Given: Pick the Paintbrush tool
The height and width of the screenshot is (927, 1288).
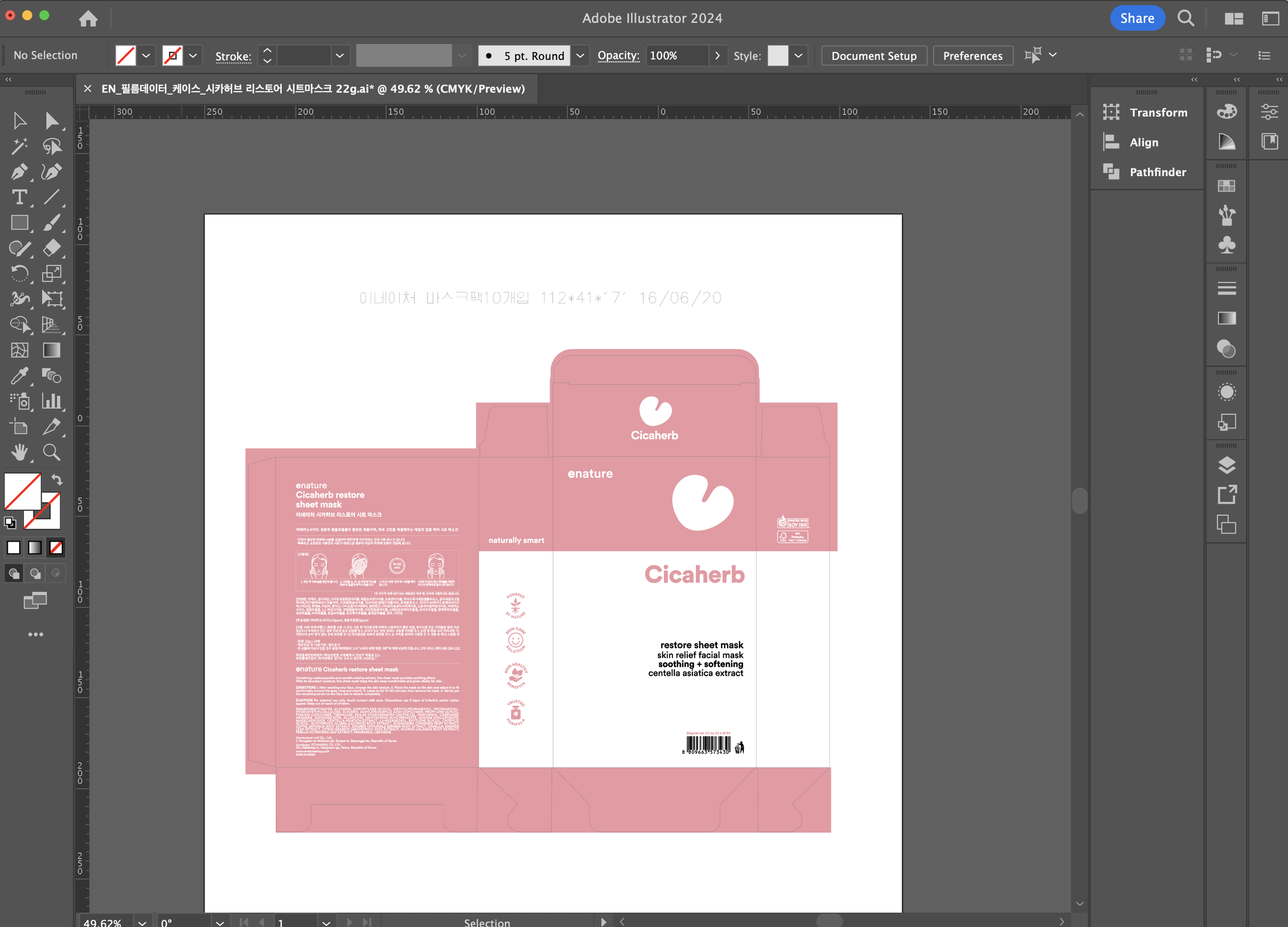Looking at the screenshot, I should [52, 223].
